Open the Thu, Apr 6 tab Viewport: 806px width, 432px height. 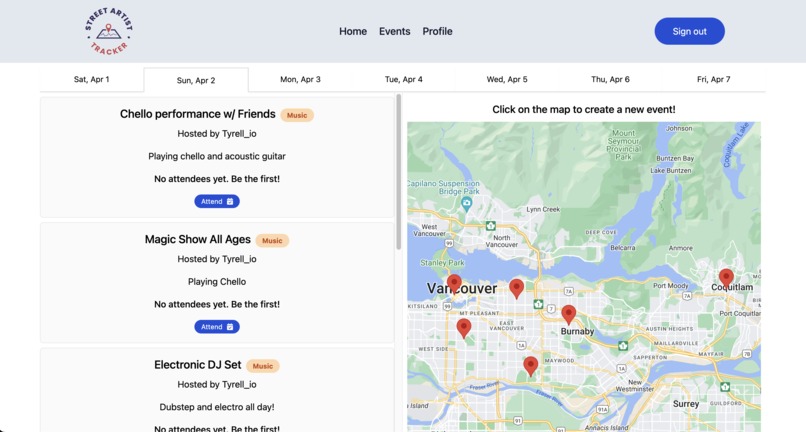click(x=610, y=79)
